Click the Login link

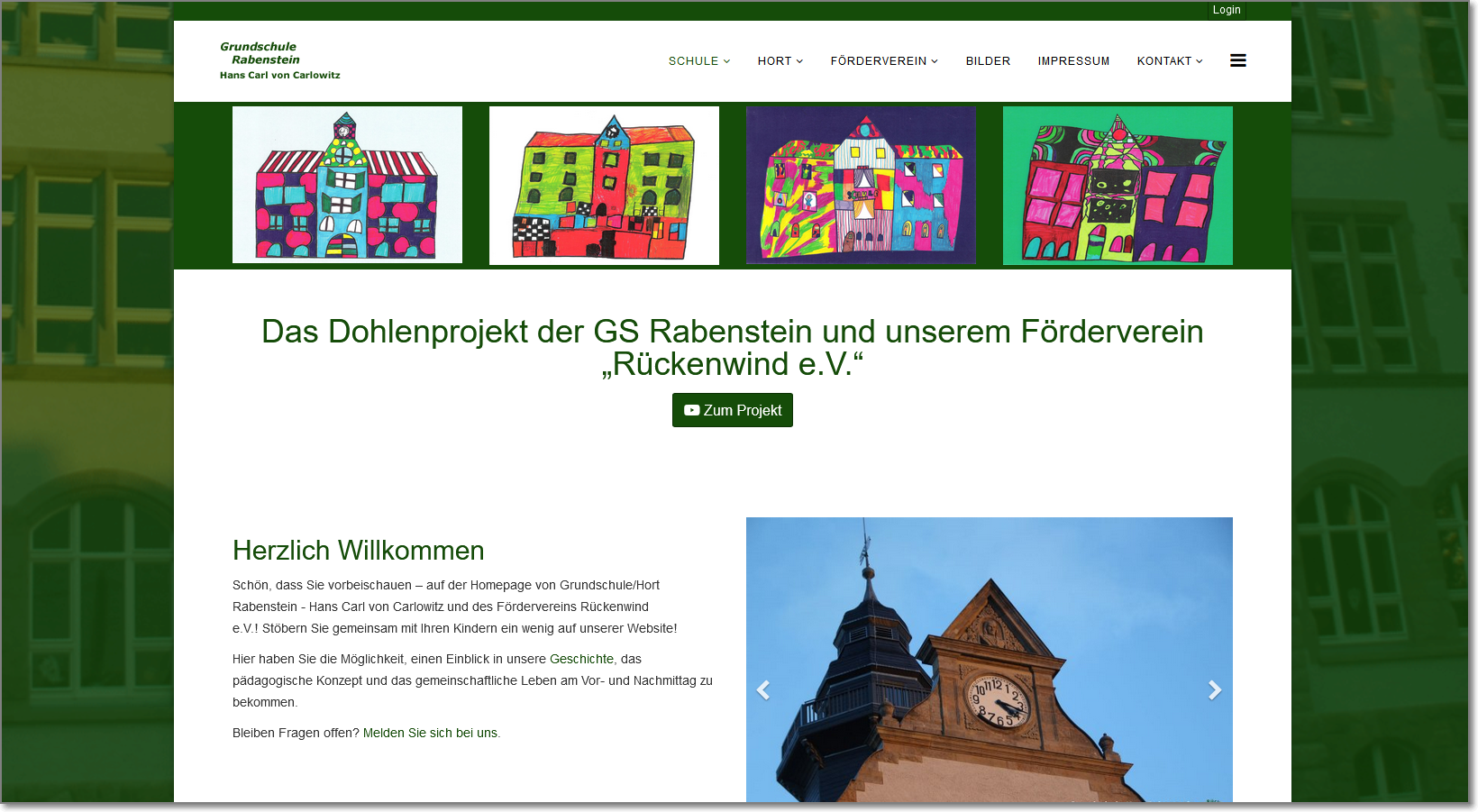[1226, 10]
